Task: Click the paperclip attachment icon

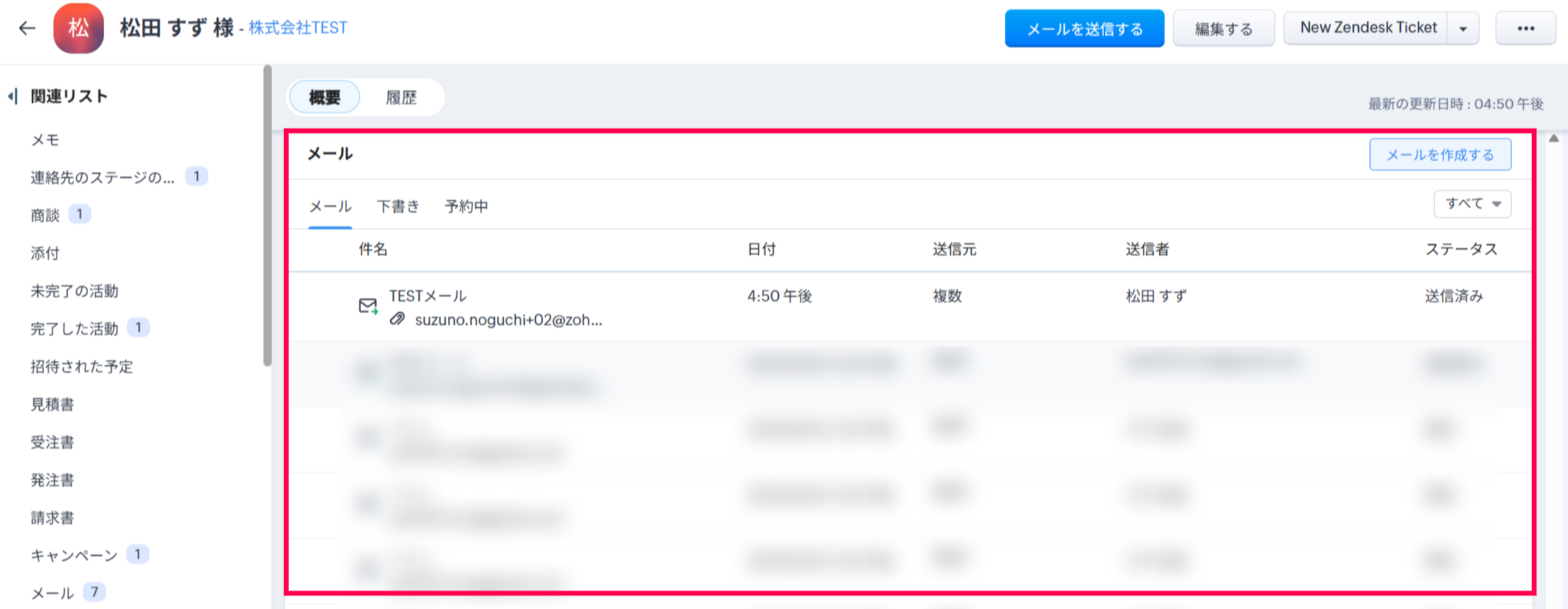Action: (397, 319)
